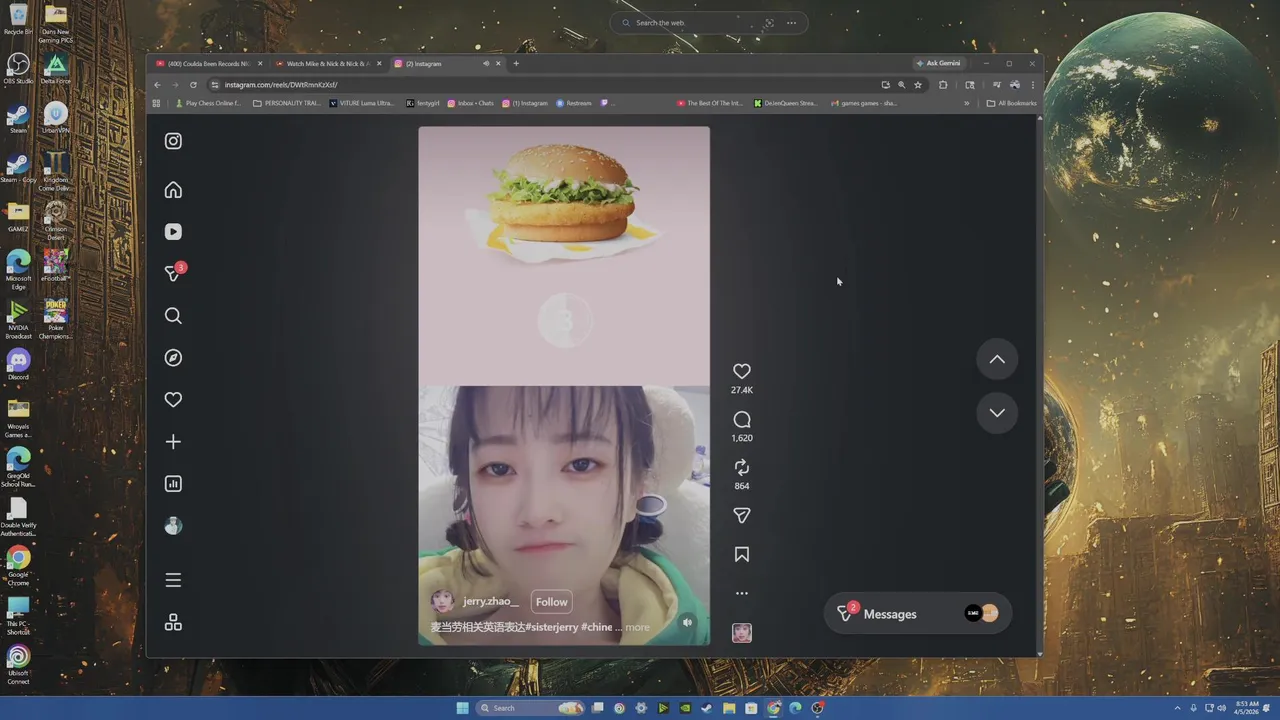The height and width of the screenshot is (720, 1280).
Task: Open the browser extensions puzzle icon
Action: click(x=943, y=85)
